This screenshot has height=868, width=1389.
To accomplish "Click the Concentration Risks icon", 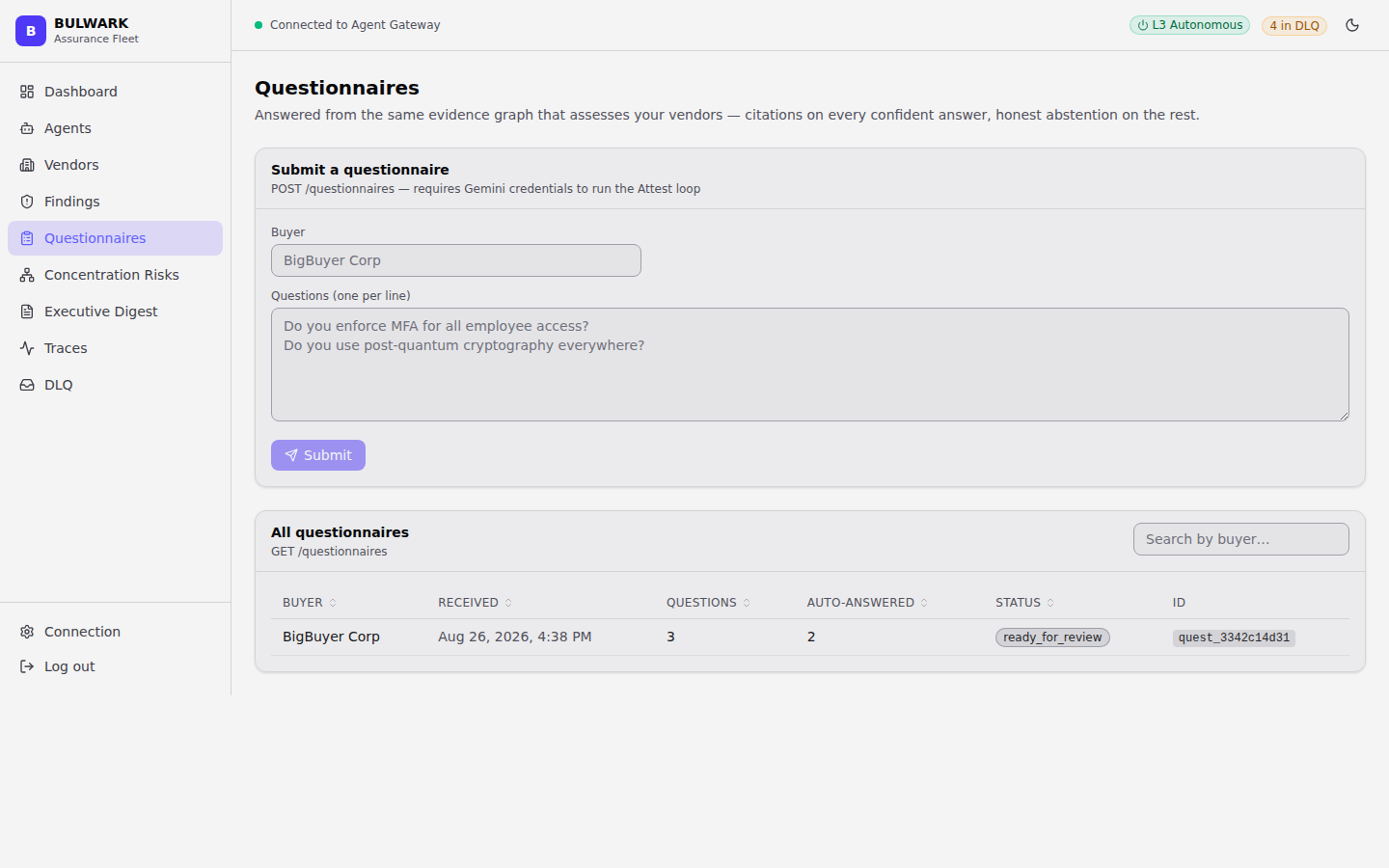I will (x=27, y=275).
